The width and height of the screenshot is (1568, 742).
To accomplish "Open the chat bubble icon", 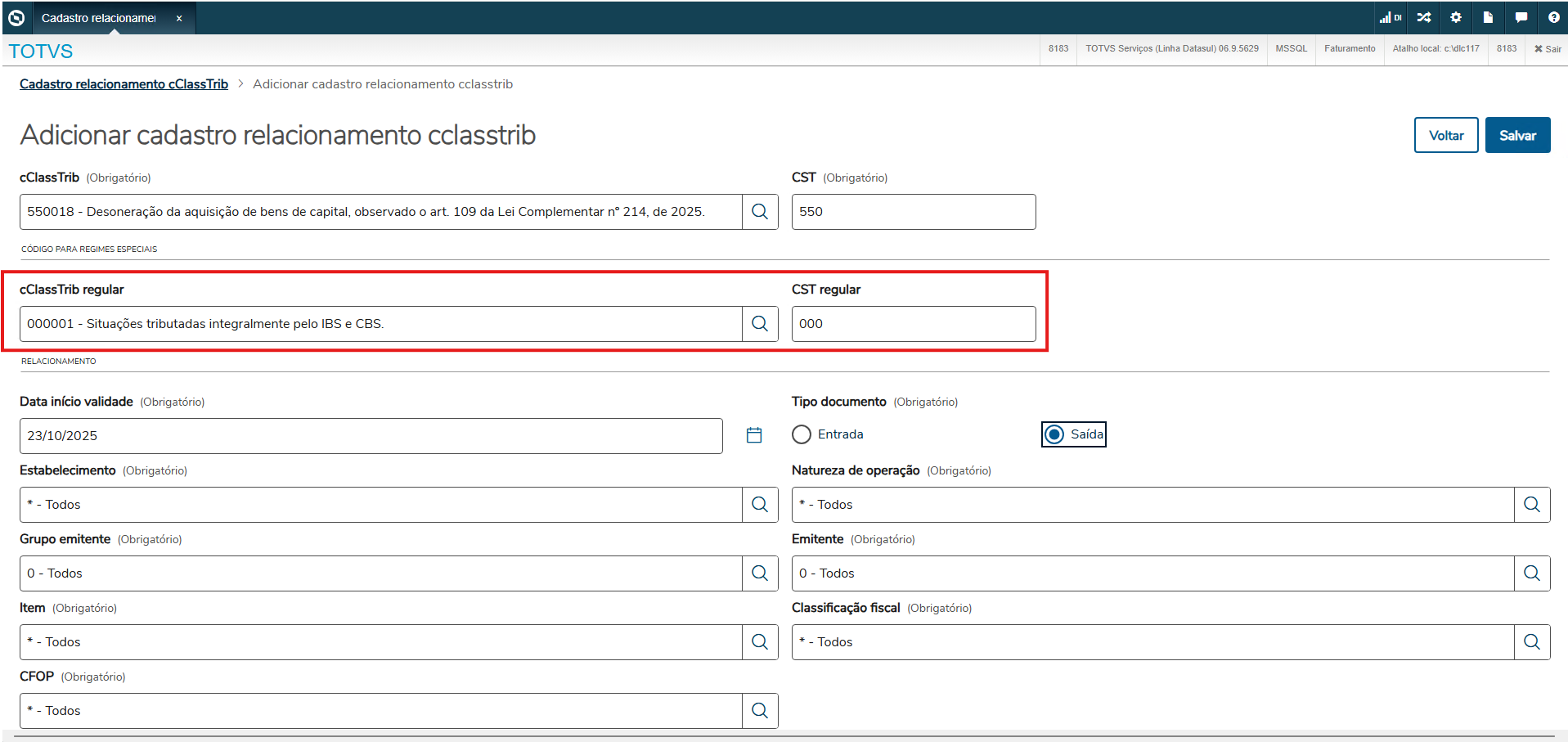I will (x=1521, y=17).
